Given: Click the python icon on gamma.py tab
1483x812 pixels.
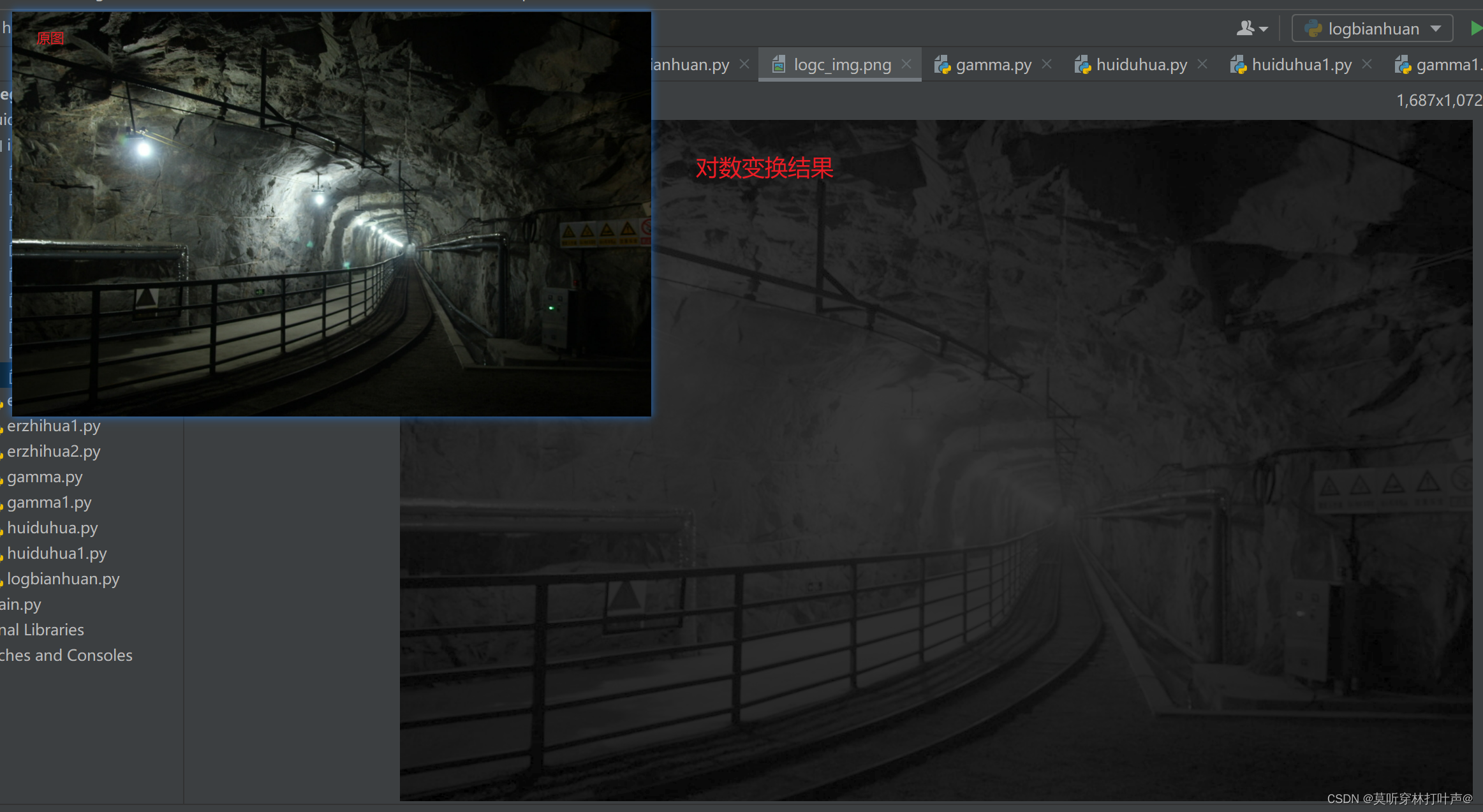Looking at the screenshot, I should tap(942, 64).
